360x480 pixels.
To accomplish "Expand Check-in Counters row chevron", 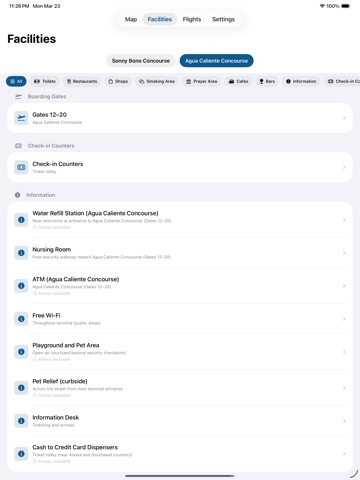I will pos(344,167).
